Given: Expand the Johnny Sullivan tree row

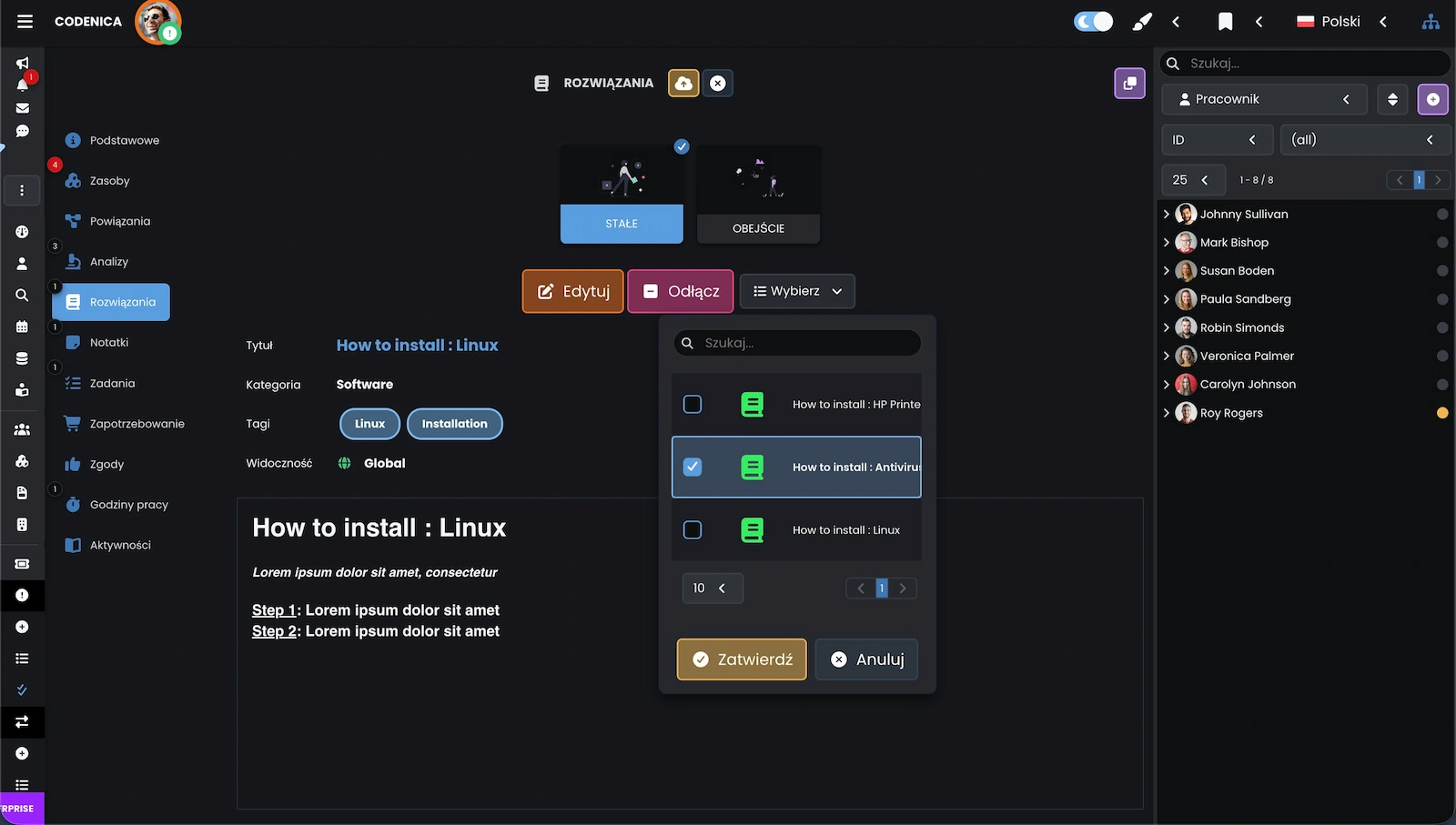Looking at the screenshot, I should coord(1167,215).
